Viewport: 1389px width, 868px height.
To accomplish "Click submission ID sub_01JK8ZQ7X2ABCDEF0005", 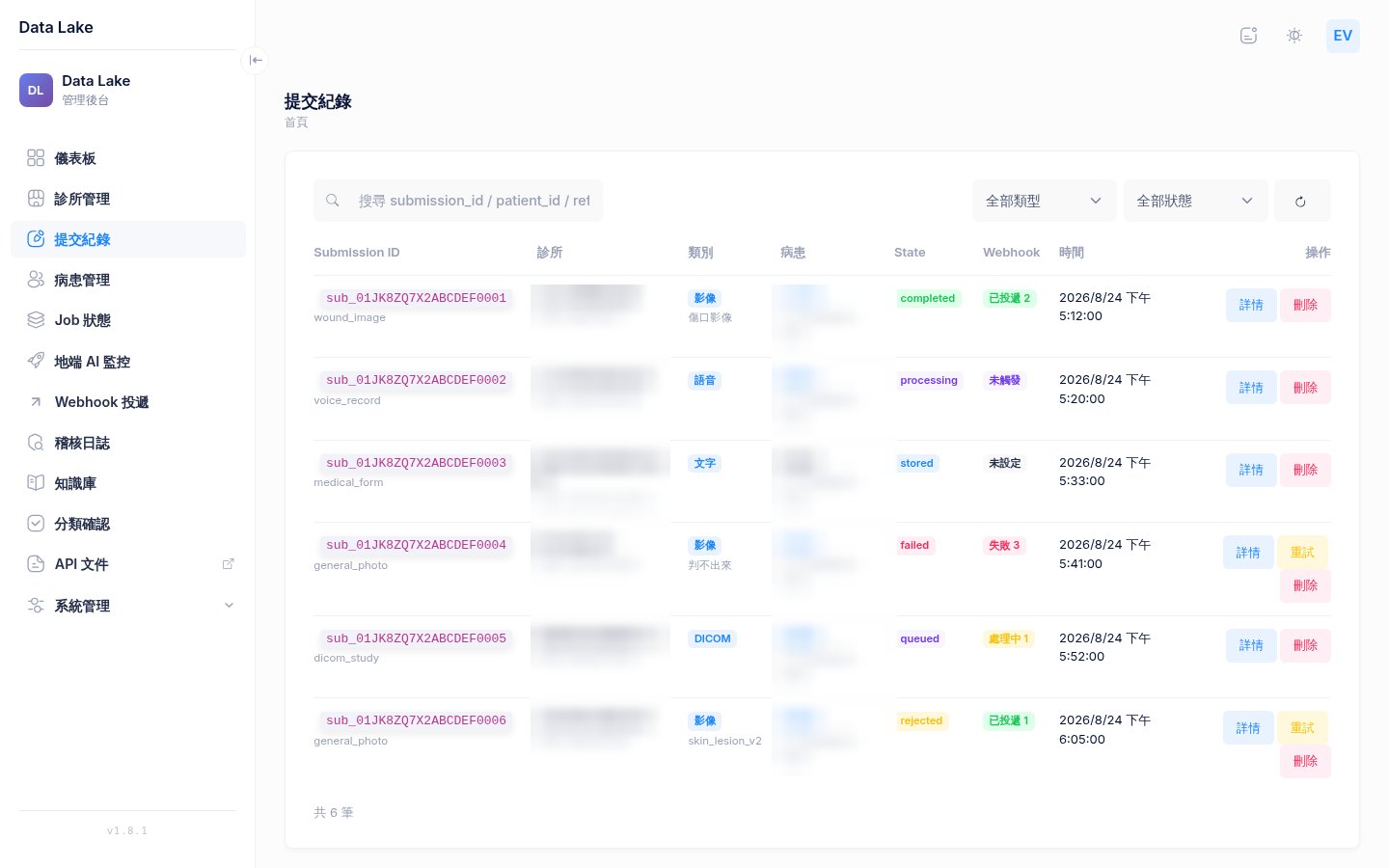I will pyautogui.click(x=416, y=638).
